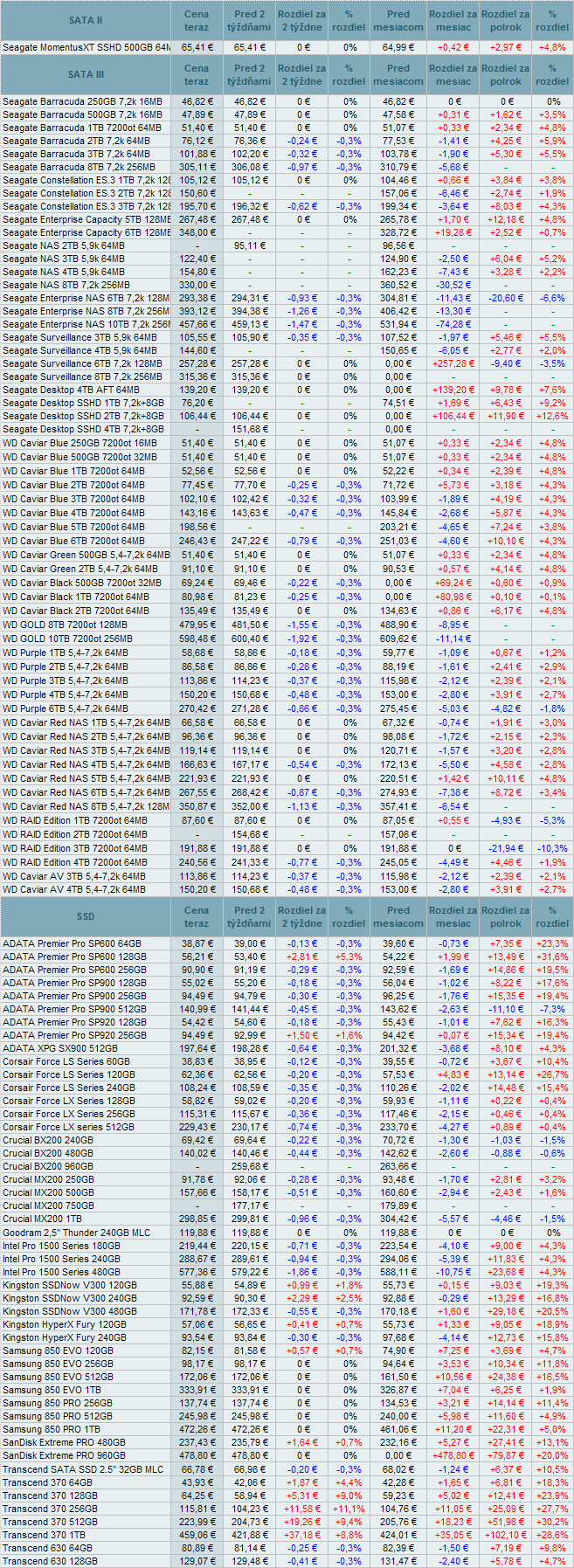Select Crucial BX200 960GB product name

pyautogui.click(x=48, y=1166)
